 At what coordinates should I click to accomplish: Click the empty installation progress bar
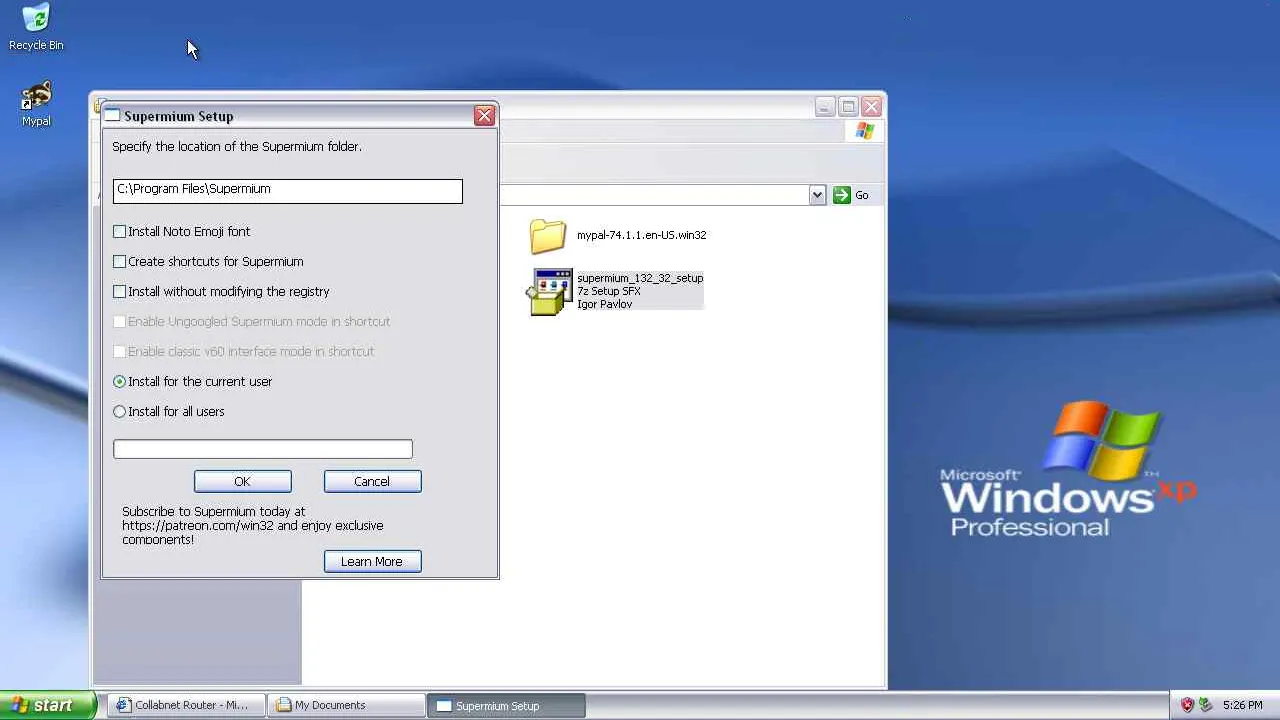(263, 449)
